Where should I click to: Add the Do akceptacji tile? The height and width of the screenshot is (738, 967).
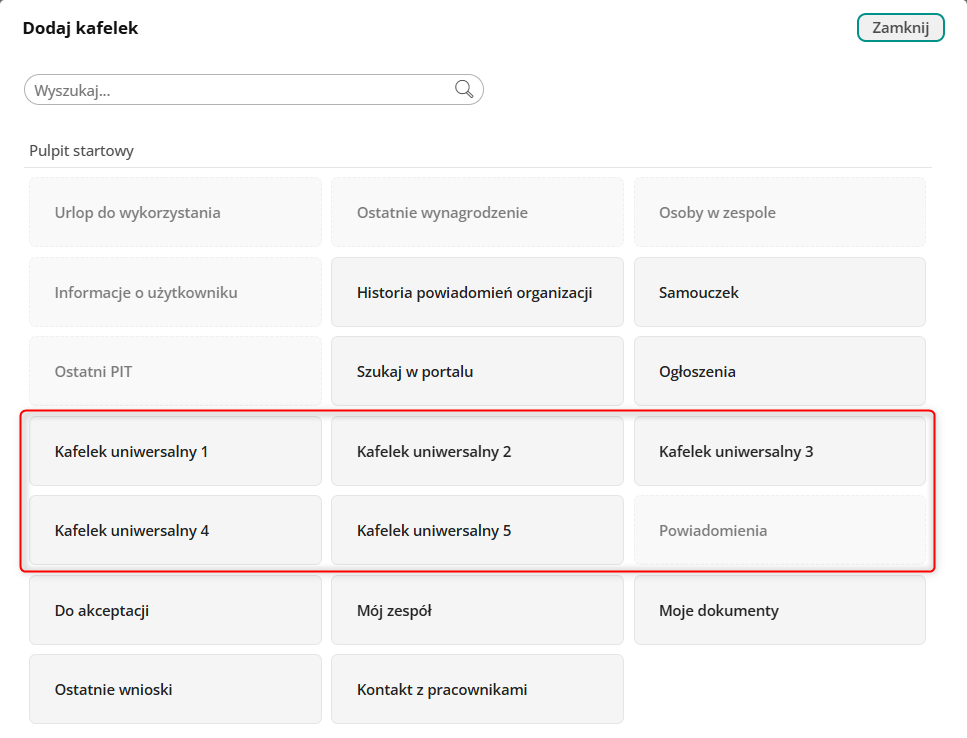point(175,610)
